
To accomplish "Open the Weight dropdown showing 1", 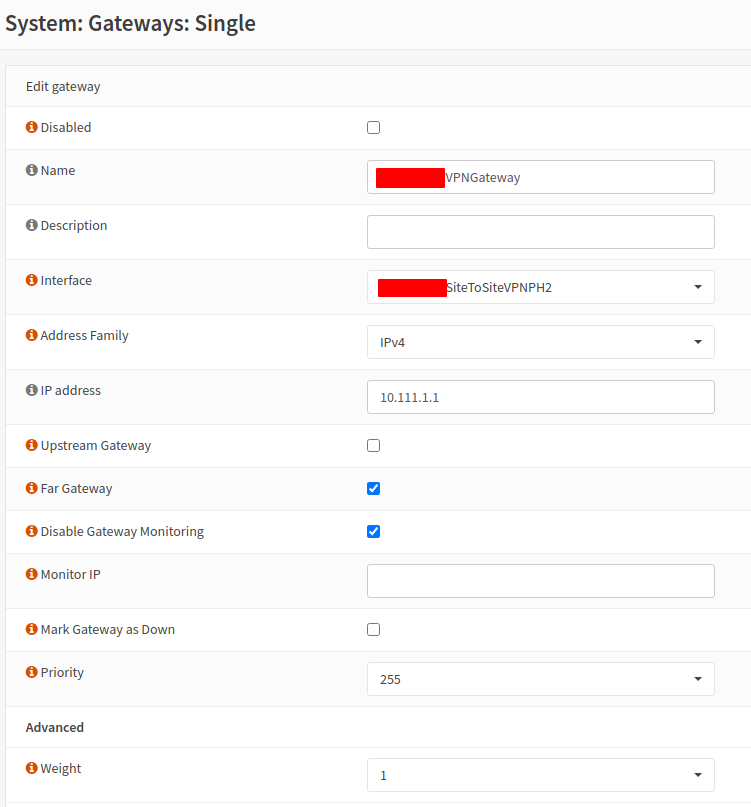I will click(540, 775).
